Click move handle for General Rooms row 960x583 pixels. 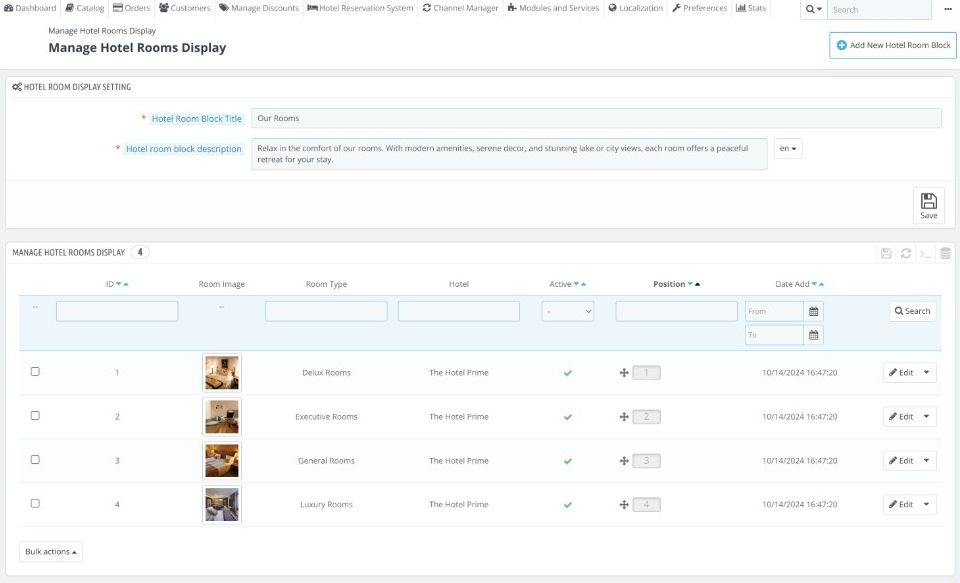click(624, 461)
